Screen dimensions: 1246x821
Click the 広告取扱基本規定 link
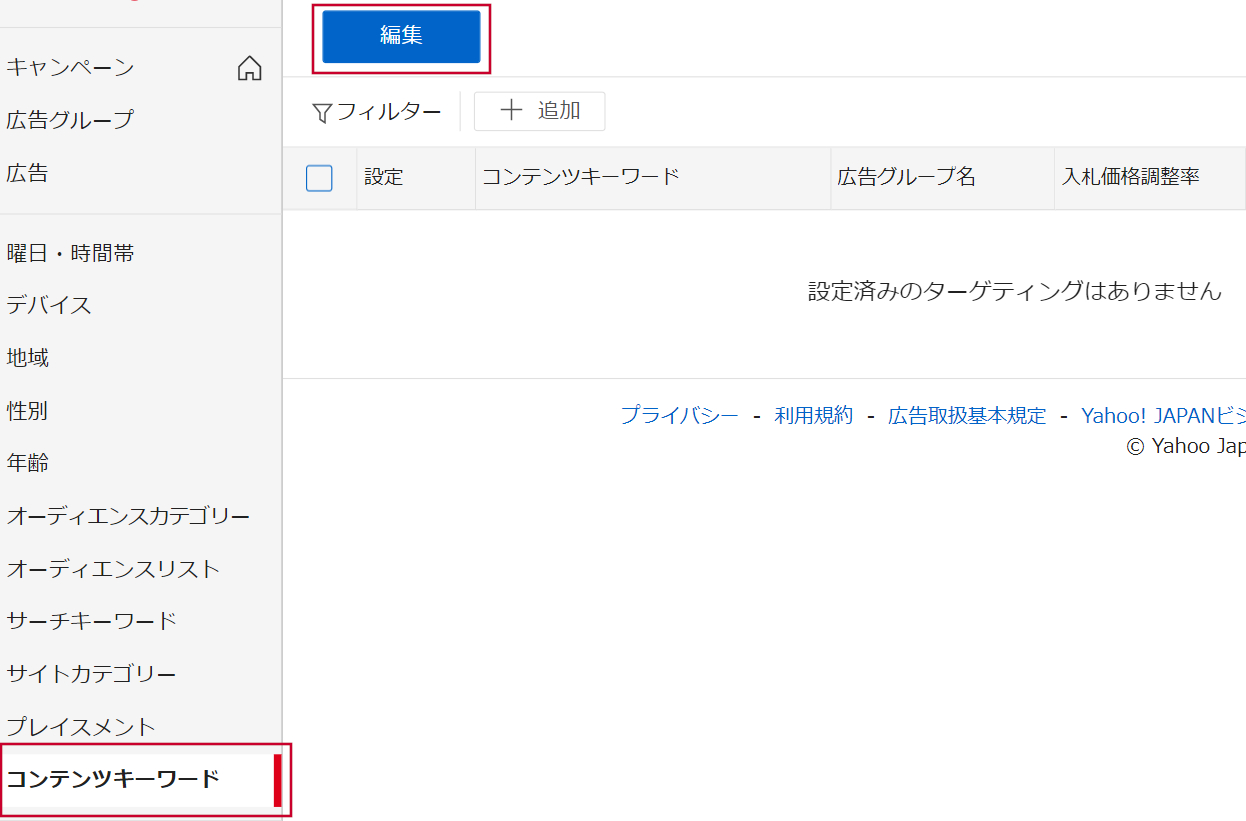point(966,416)
